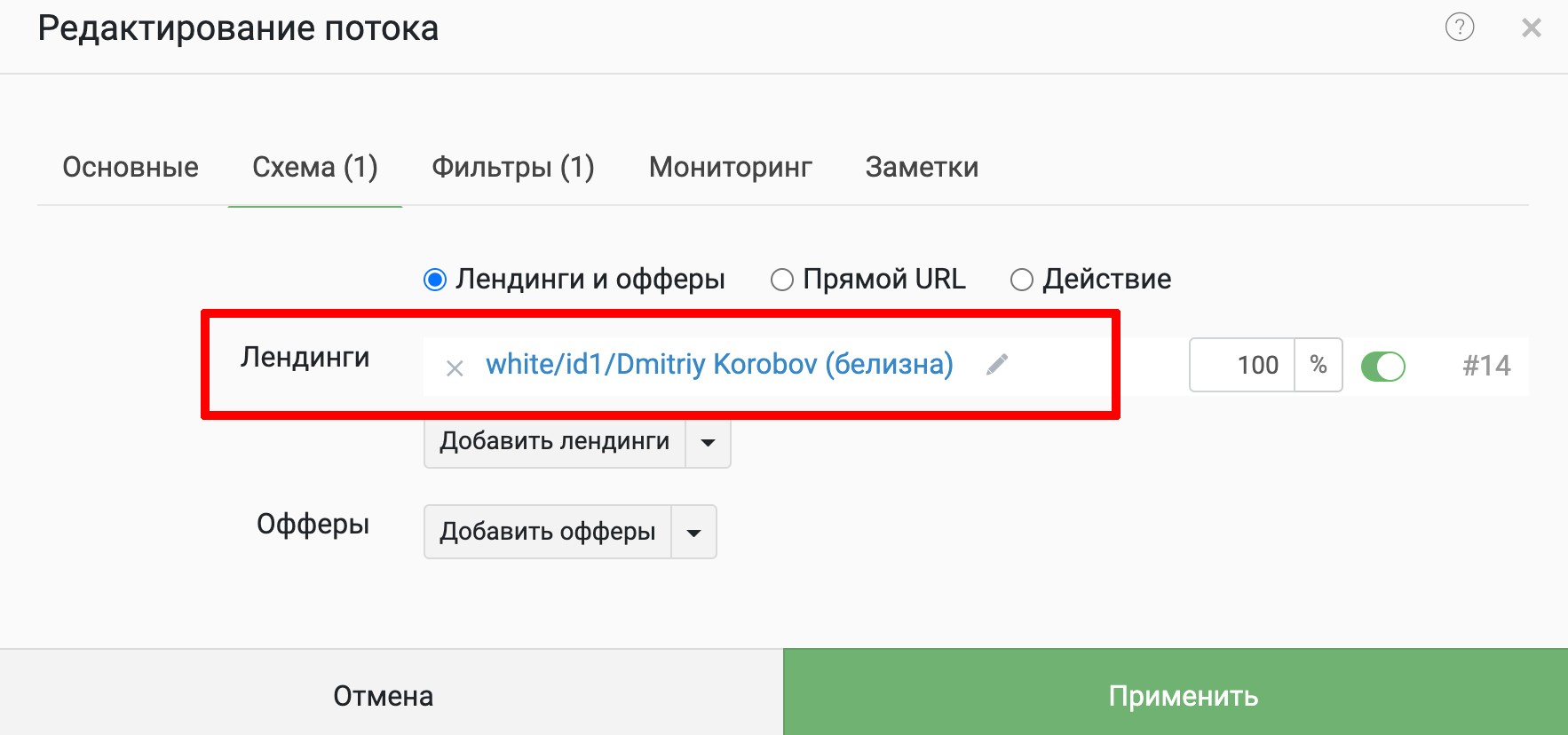Close the stream editing dialog

(1532, 28)
